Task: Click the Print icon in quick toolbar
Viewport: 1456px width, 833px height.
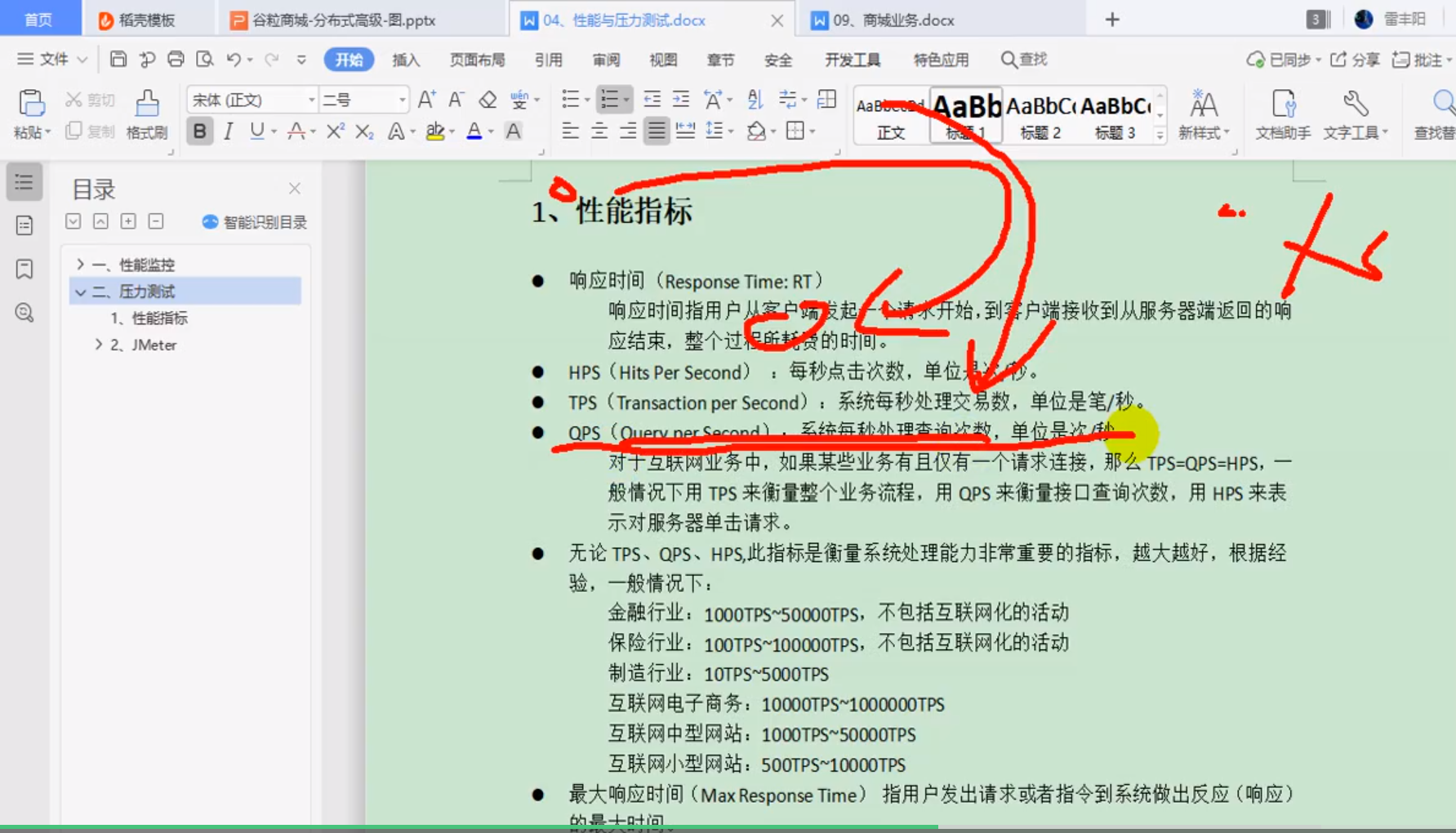Action: click(176, 59)
